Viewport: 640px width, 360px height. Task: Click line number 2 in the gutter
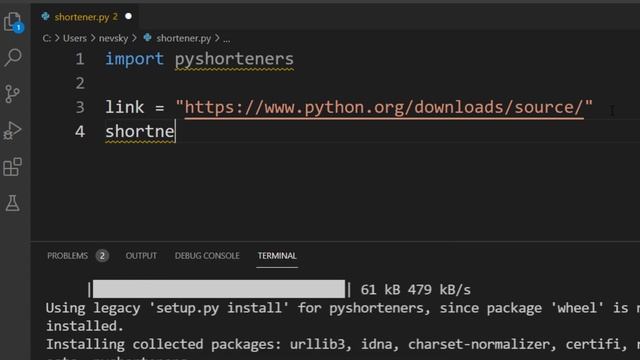[80, 83]
